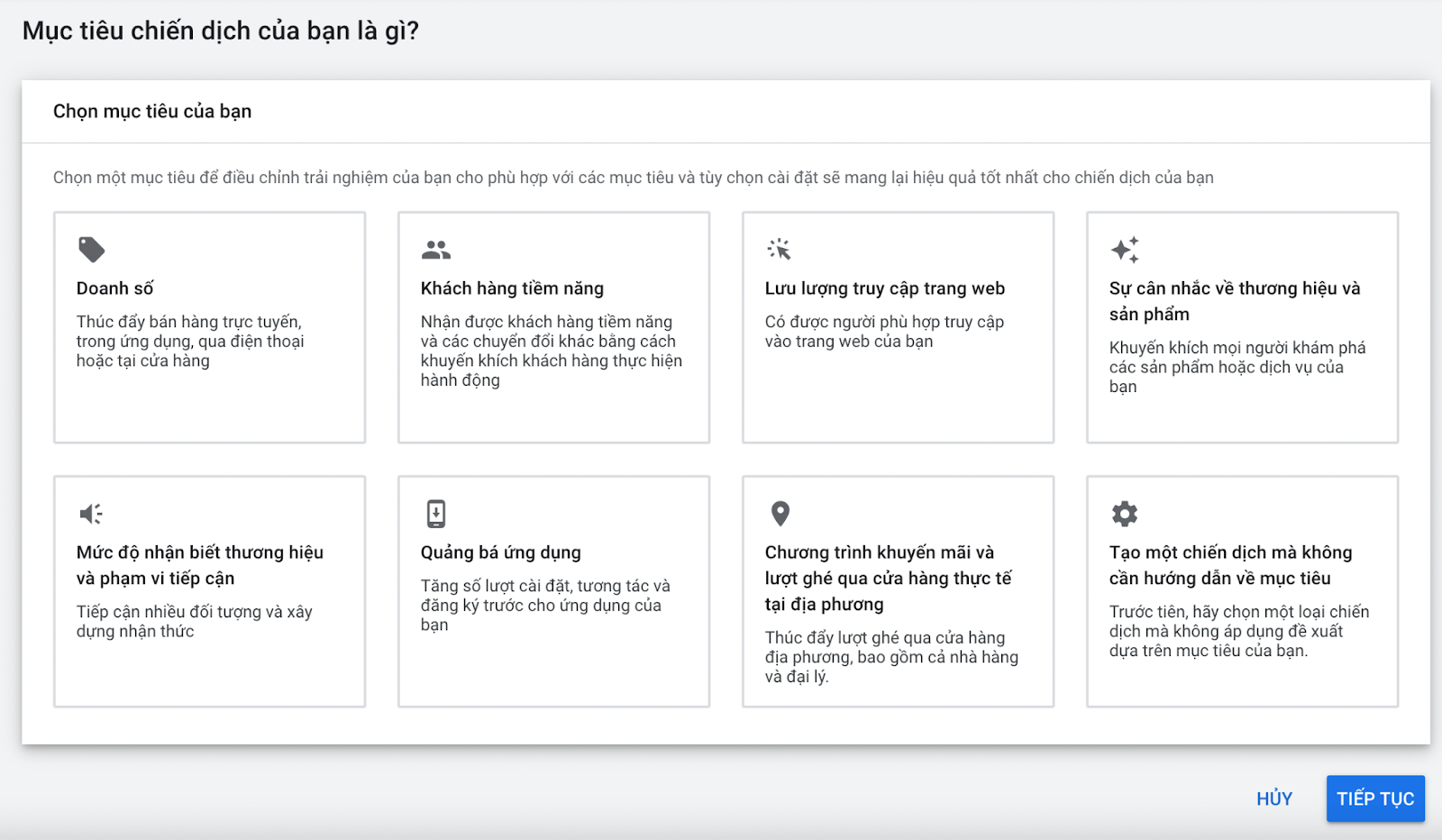Image resolution: width=1442 pixels, height=840 pixels.
Task: Click the sparkle icon for brand consideration
Action: coord(1125,250)
